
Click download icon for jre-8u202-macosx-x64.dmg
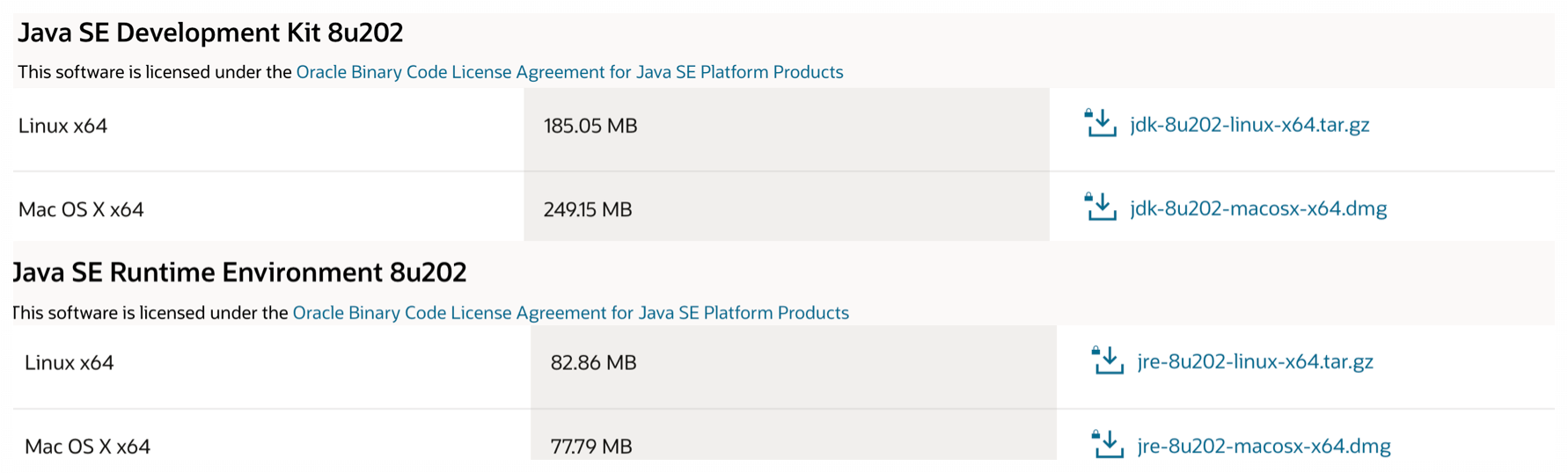click(1107, 445)
